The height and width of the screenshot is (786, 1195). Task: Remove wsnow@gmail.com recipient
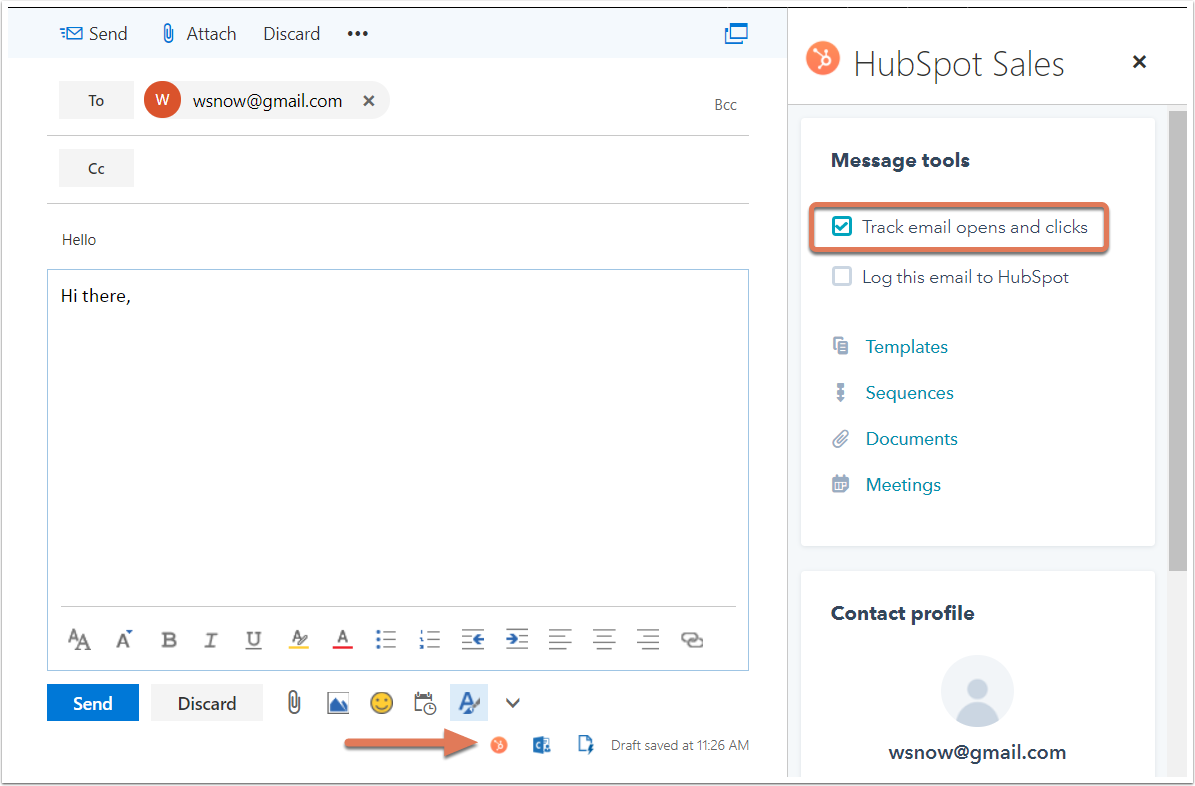point(369,101)
